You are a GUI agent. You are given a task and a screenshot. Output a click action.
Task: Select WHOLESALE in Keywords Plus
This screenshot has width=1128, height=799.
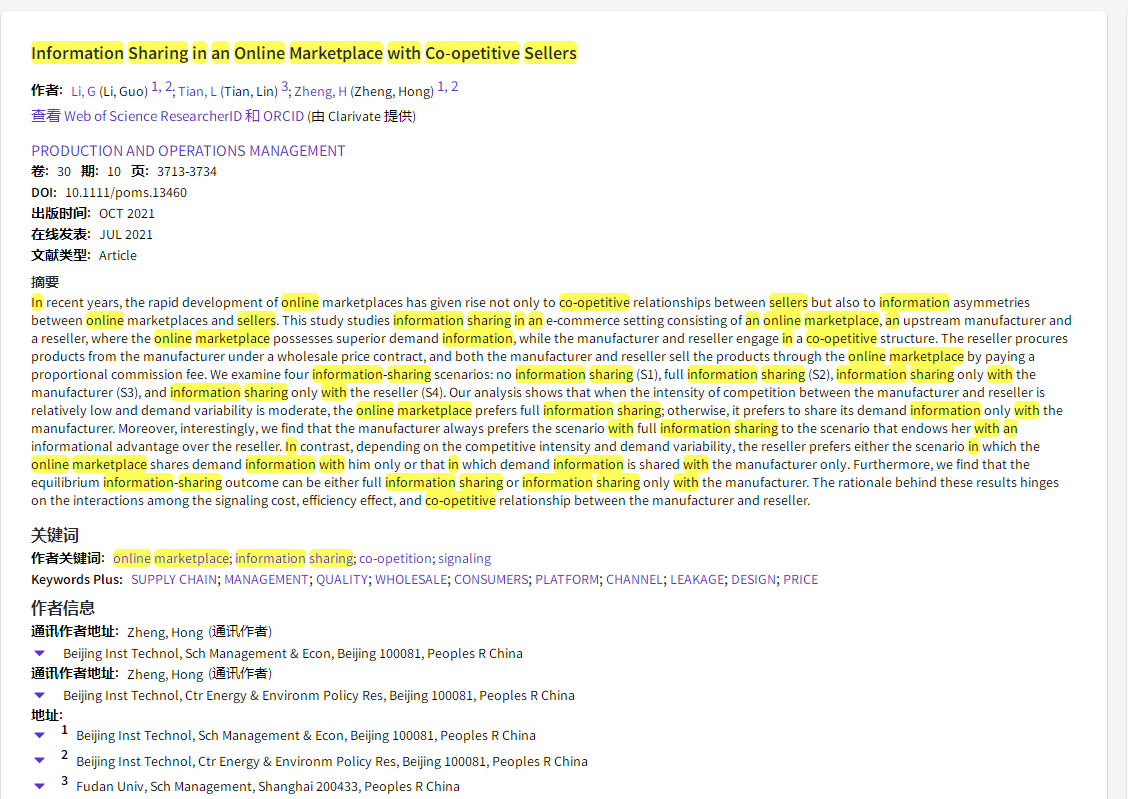point(411,579)
